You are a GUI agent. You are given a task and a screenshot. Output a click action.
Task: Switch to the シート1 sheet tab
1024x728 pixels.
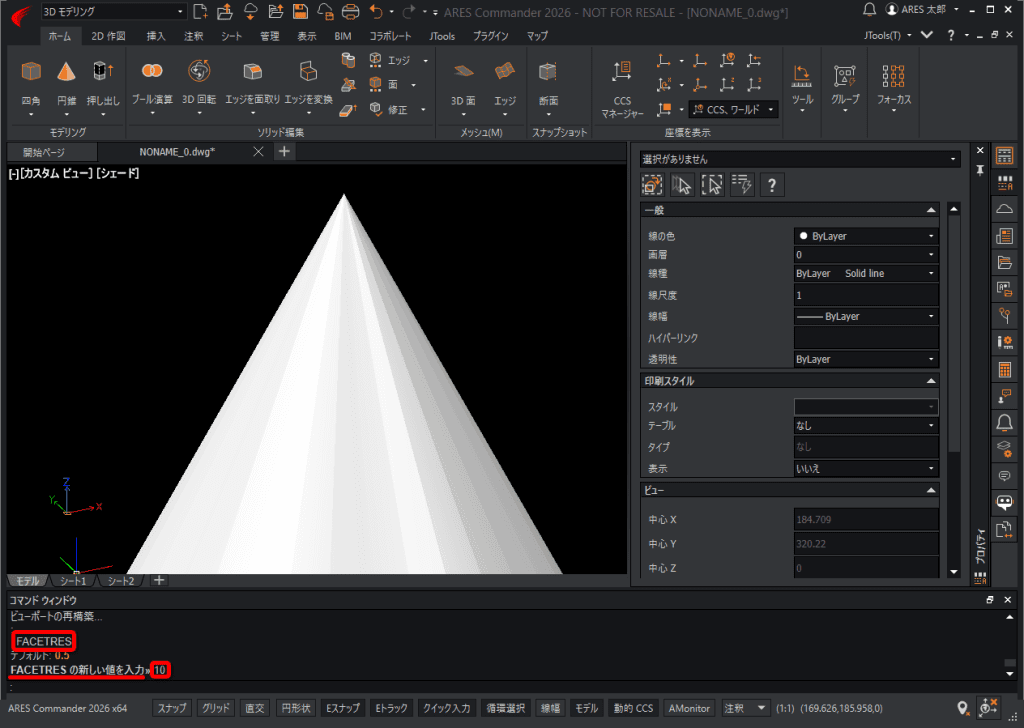[x=73, y=580]
